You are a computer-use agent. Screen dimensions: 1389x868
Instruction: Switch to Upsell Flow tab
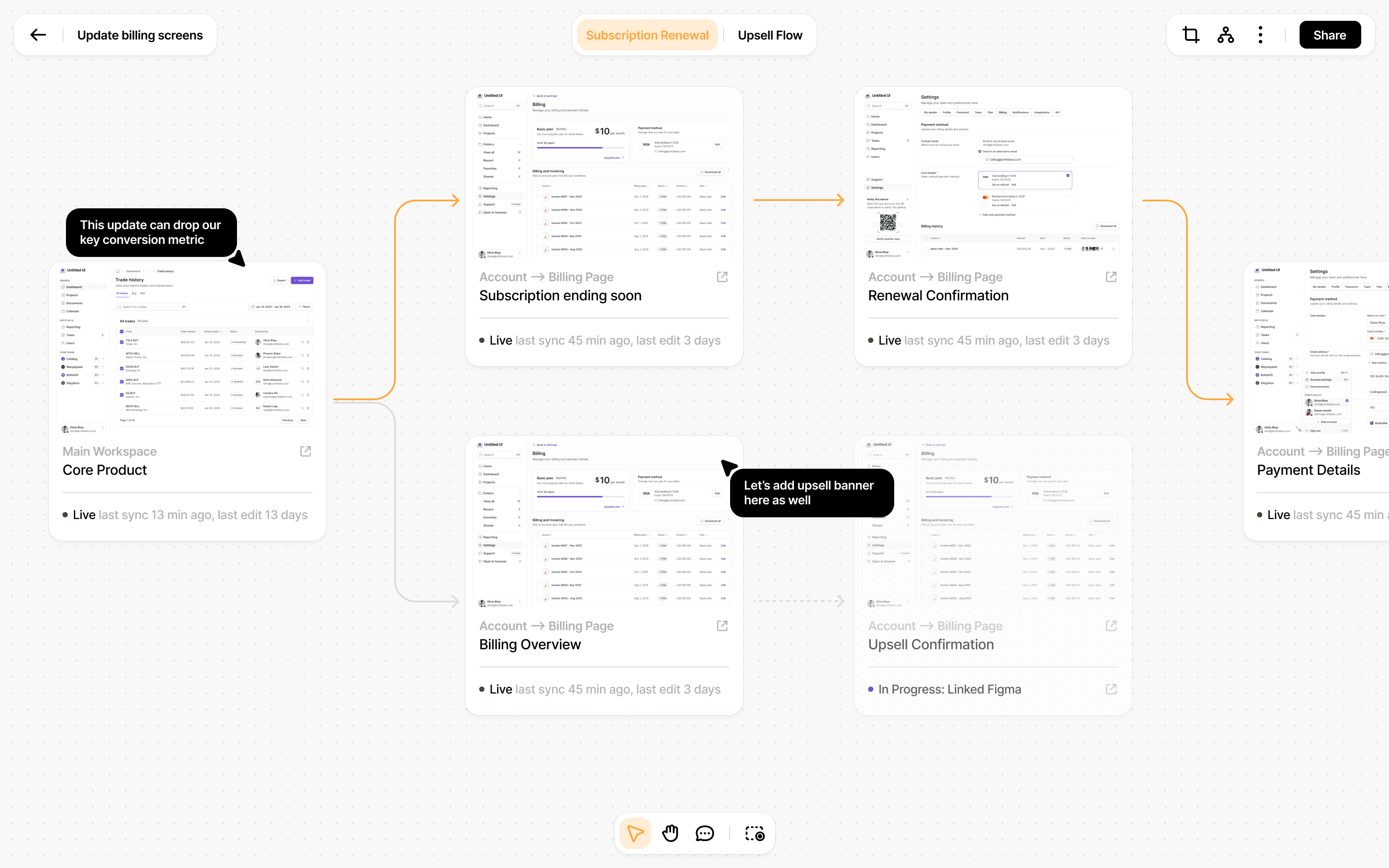coord(770,35)
